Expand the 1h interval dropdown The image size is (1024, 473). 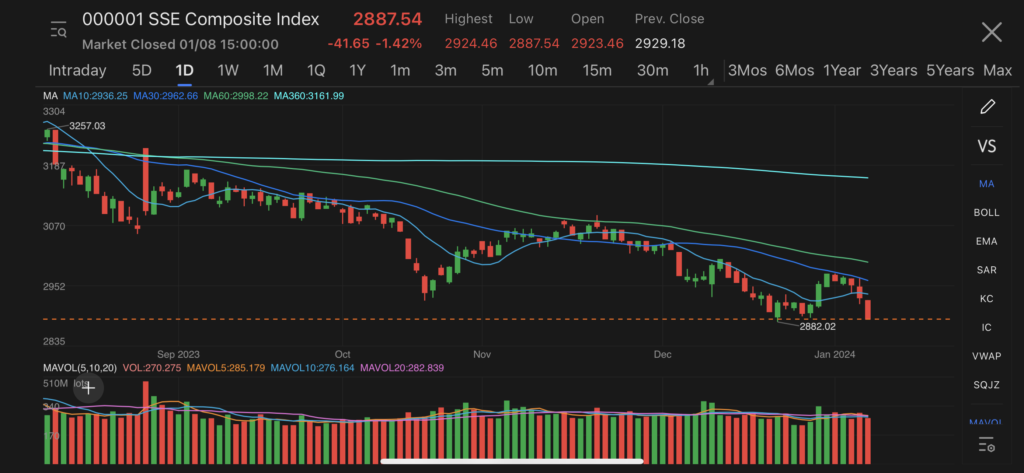click(x=703, y=71)
